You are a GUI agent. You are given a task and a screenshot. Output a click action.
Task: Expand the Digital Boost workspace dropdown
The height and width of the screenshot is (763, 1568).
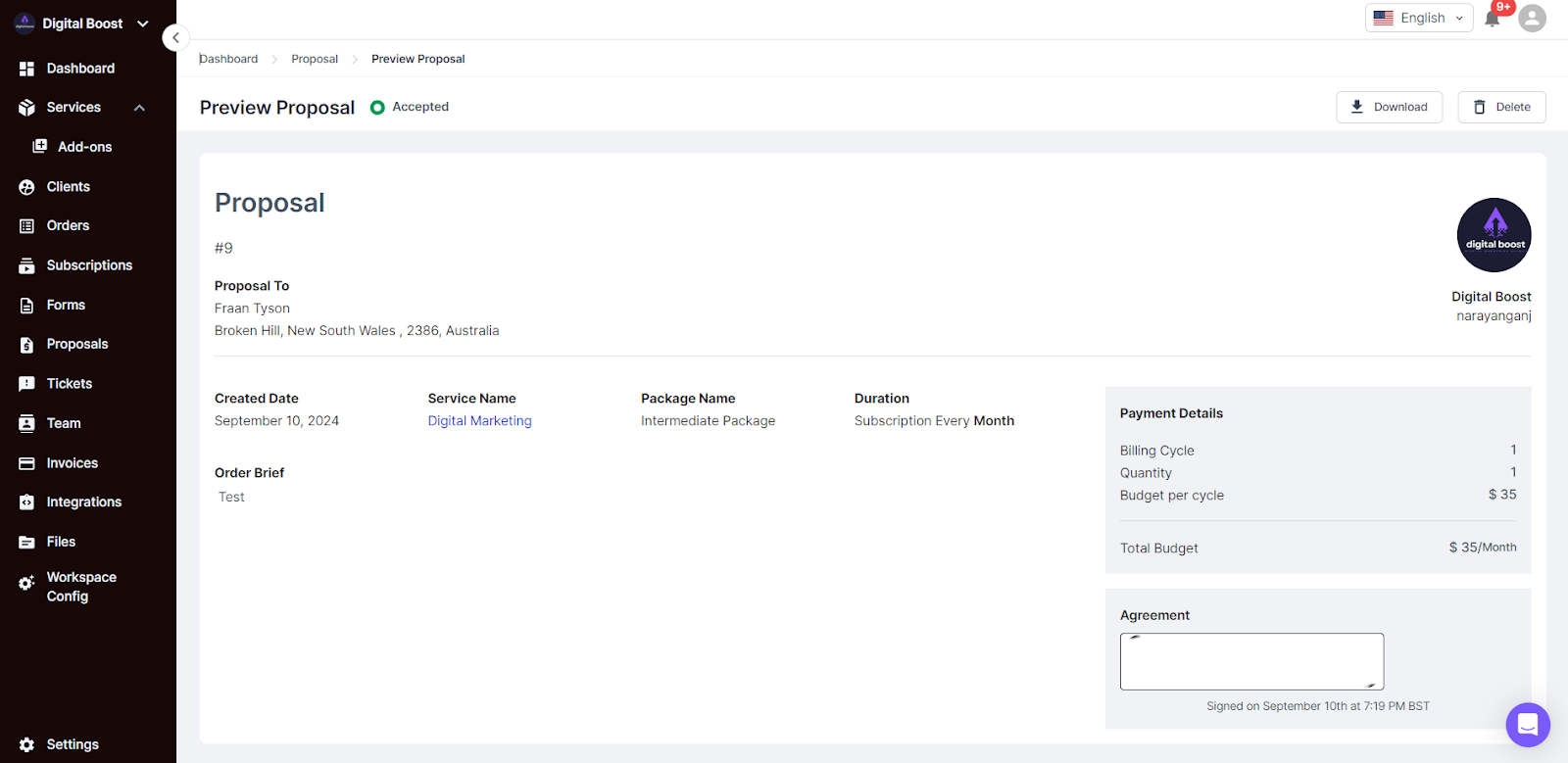(x=143, y=24)
